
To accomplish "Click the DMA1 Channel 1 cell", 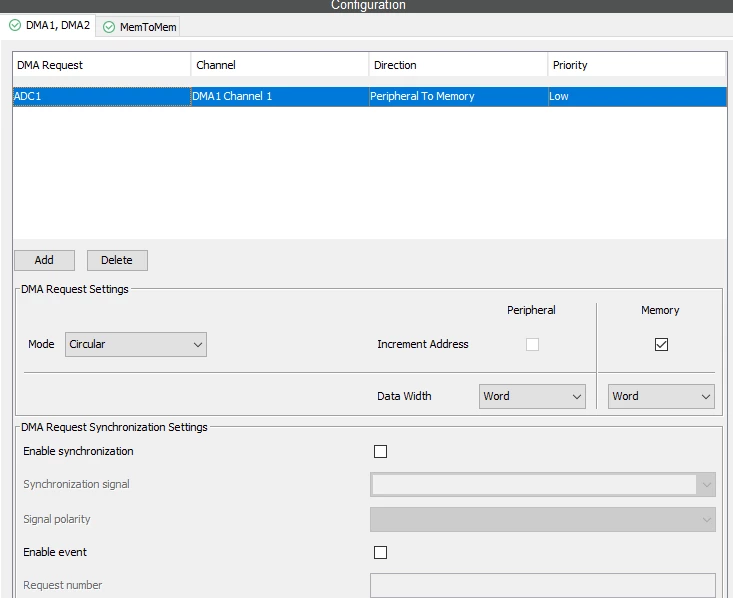I will [280, 96].
